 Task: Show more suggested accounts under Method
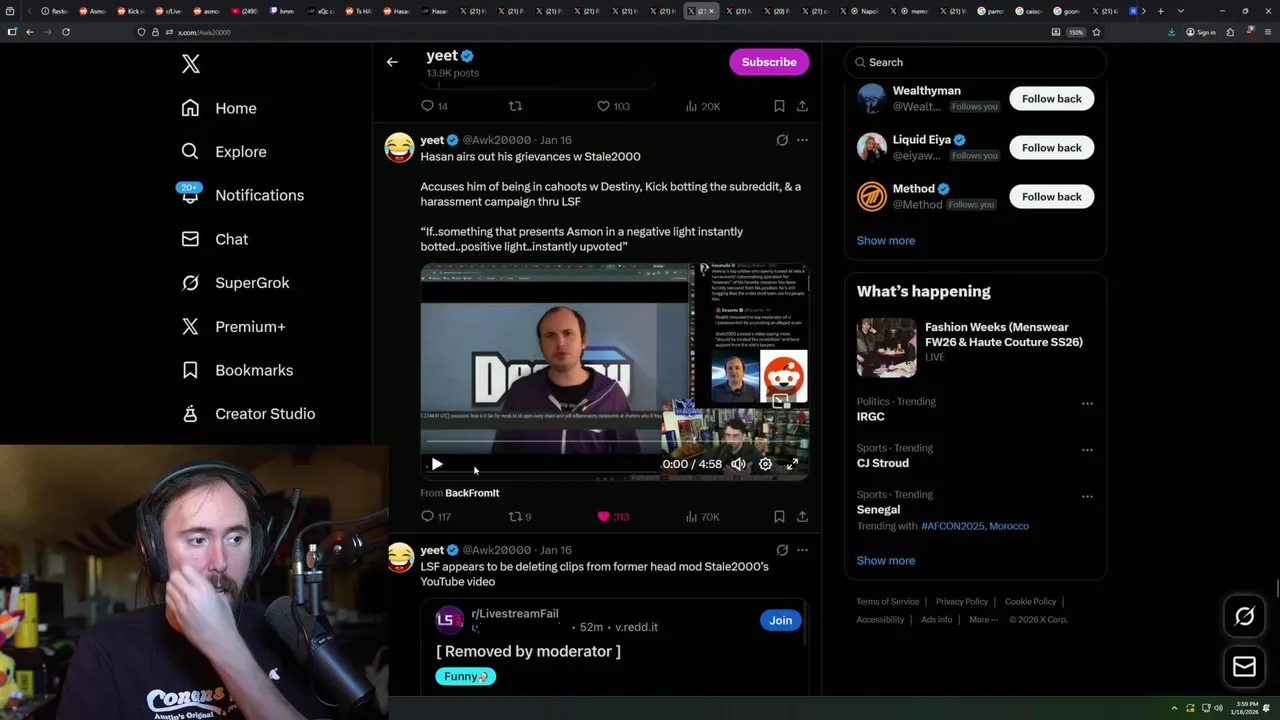click(x=885, y=241)
